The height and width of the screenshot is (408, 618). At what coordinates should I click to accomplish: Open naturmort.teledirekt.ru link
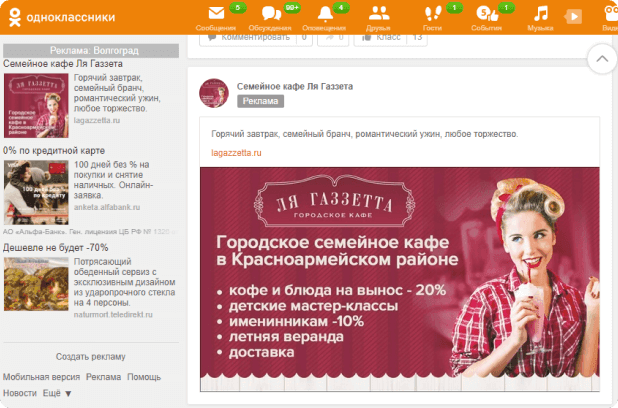pyautogui.click(x=113, y=315)
